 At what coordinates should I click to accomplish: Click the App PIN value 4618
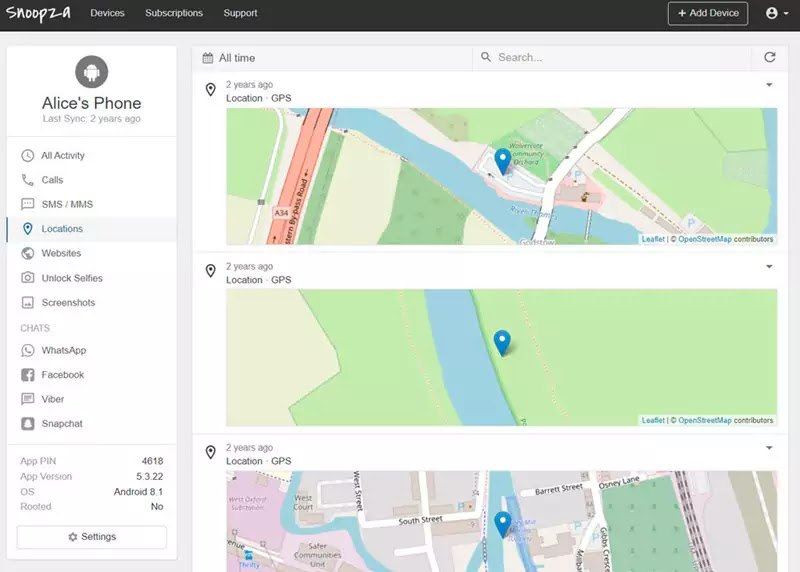pos(153,461)
